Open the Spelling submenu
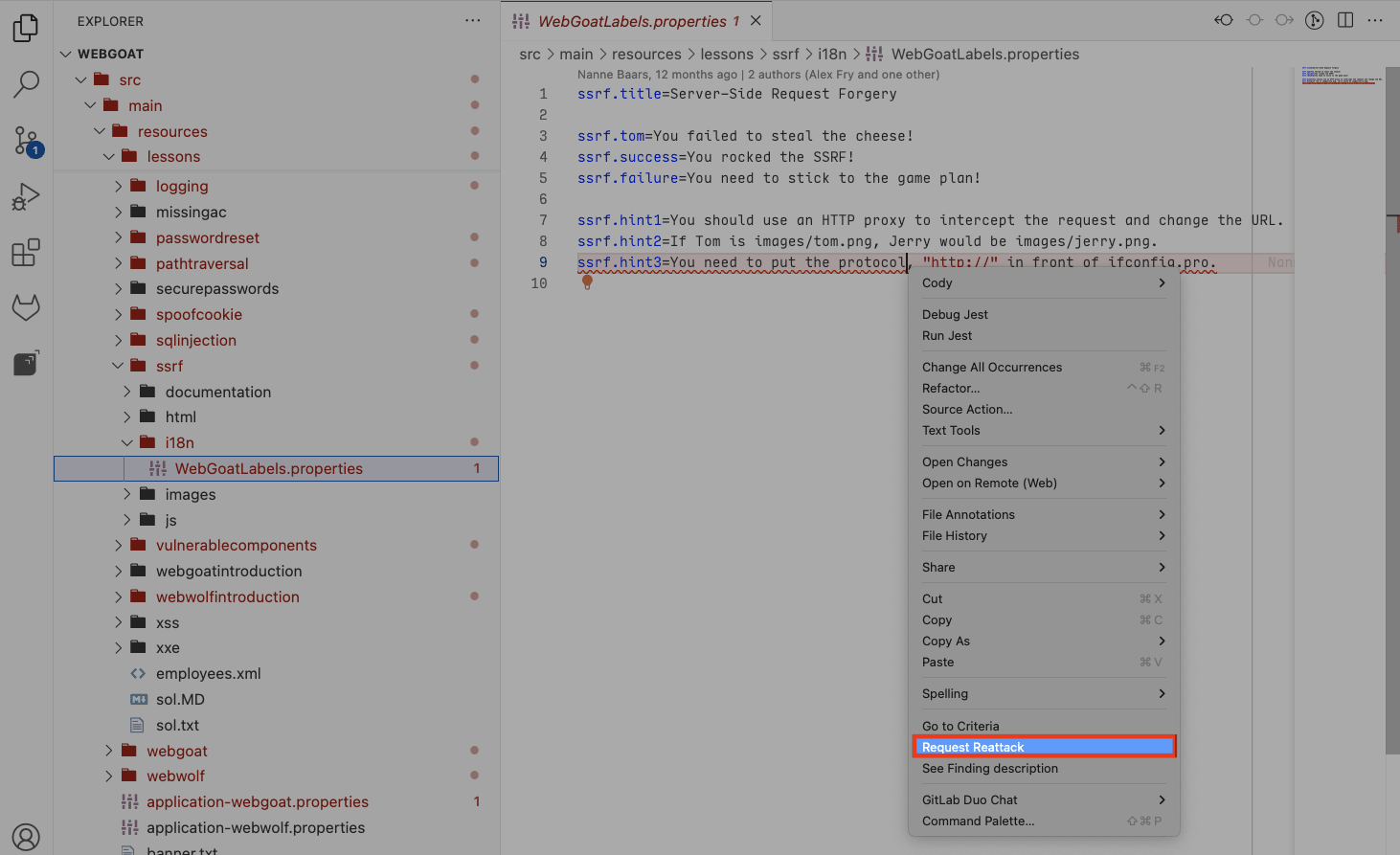Screen dimensions: 1400x855 pos(1044,693)
